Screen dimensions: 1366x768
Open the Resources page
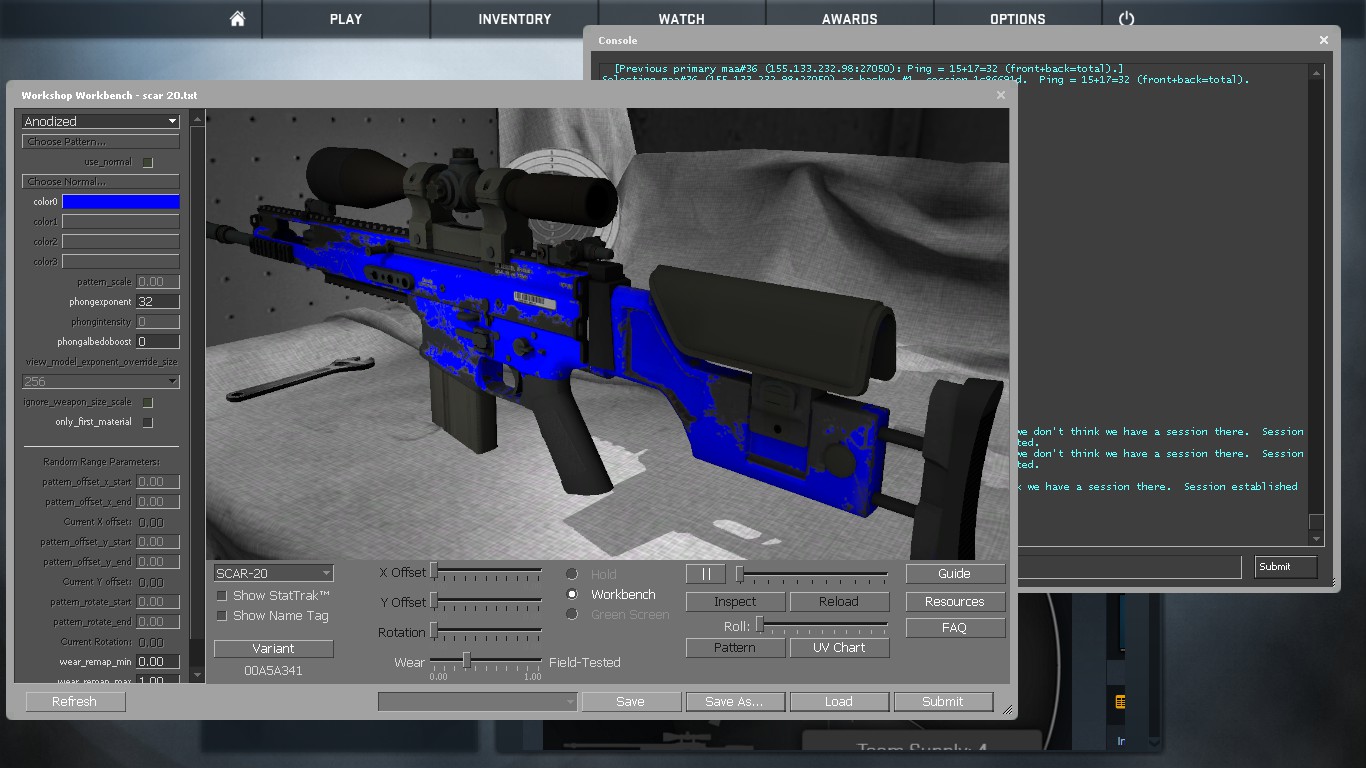(954, 601)
